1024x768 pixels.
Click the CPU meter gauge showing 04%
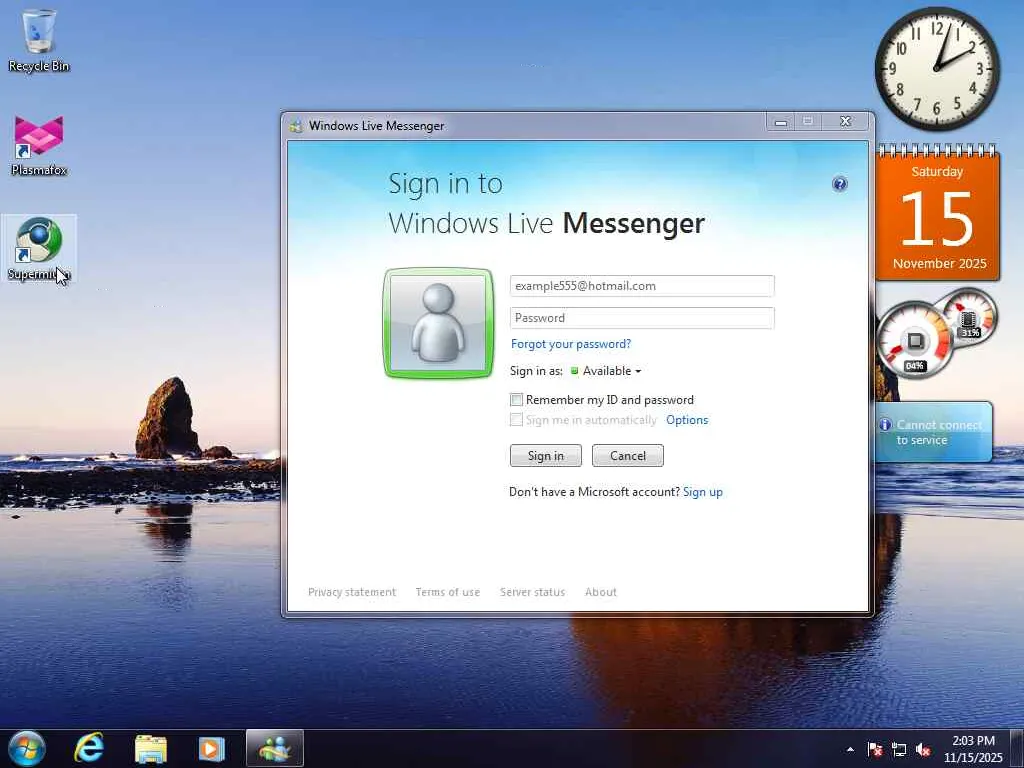914,341
